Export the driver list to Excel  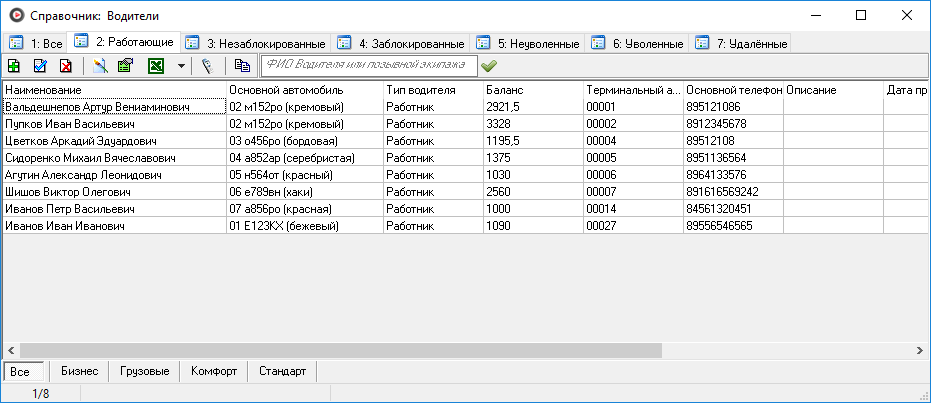[156, 66]
